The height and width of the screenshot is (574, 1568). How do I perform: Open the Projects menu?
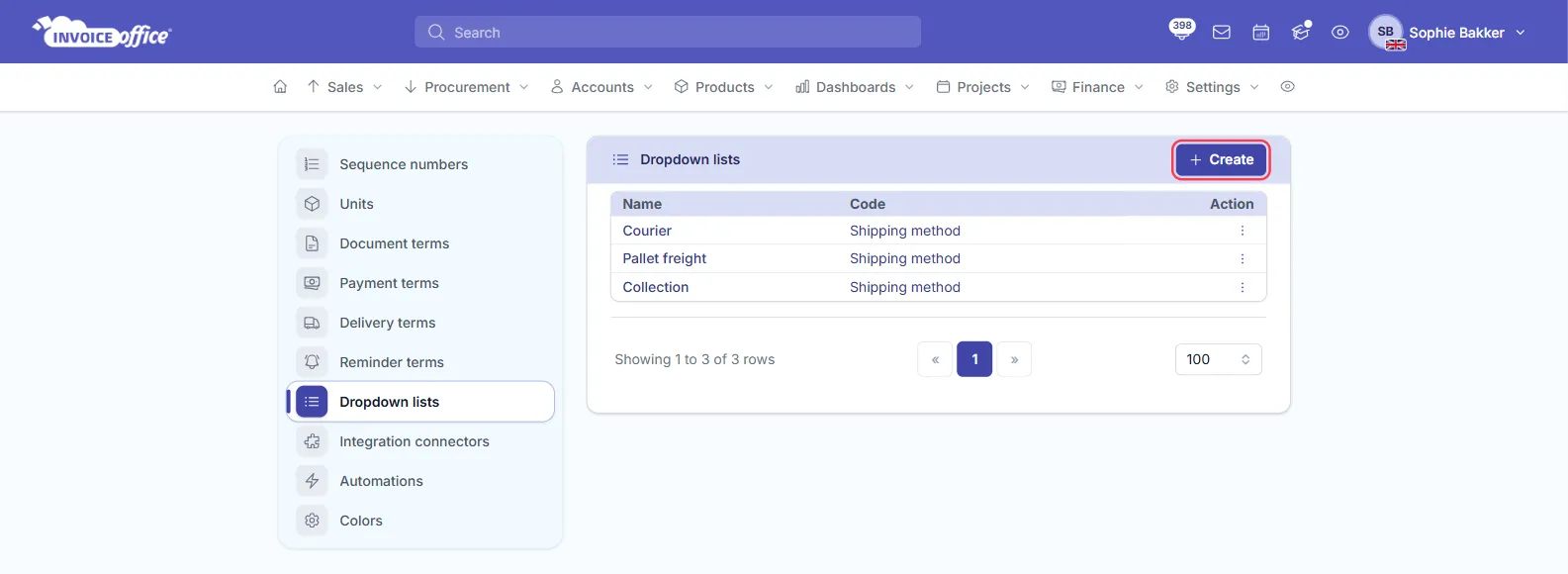[x=982, y=87]
